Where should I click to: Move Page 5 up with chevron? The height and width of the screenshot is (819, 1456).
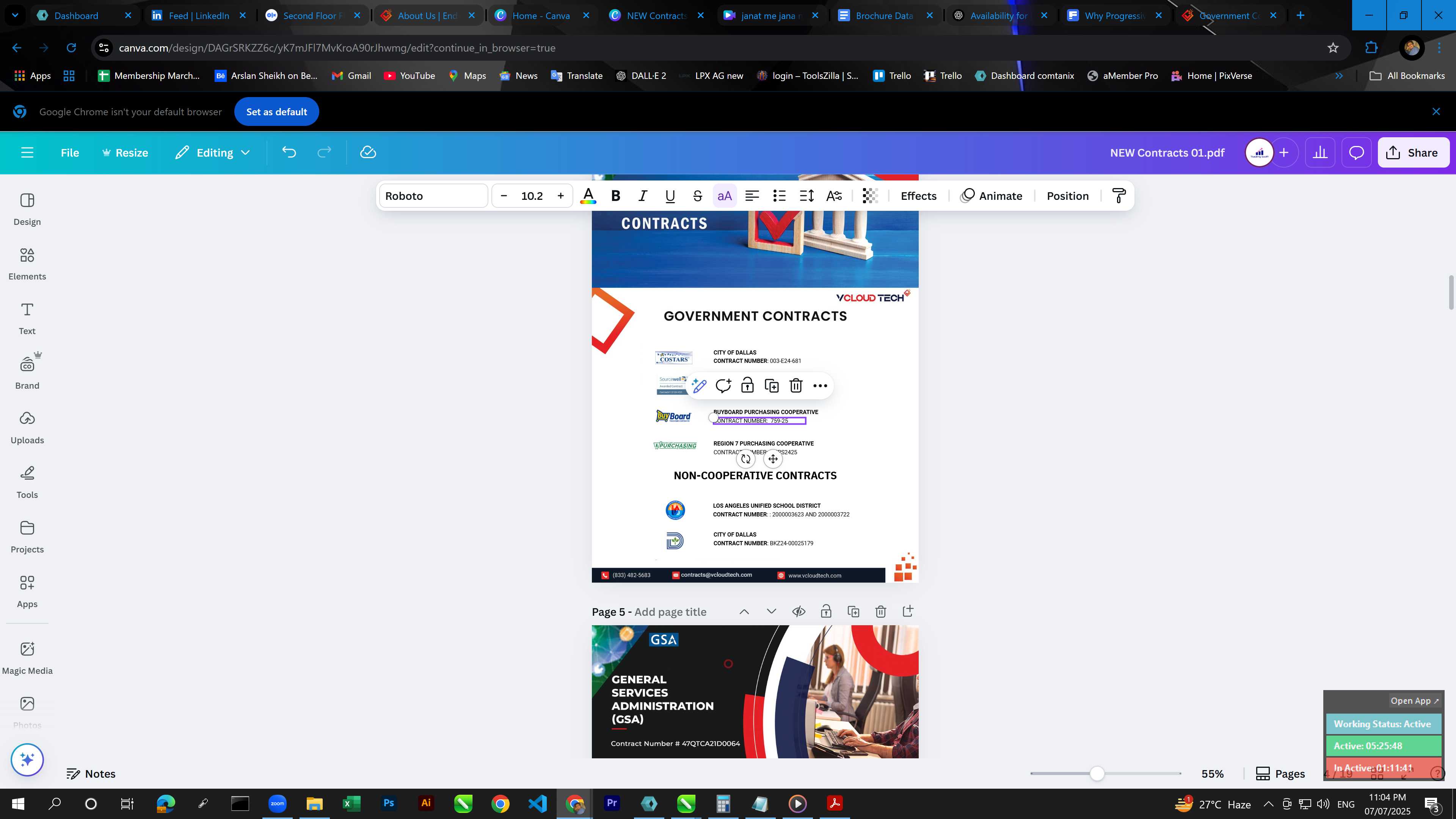744,612
